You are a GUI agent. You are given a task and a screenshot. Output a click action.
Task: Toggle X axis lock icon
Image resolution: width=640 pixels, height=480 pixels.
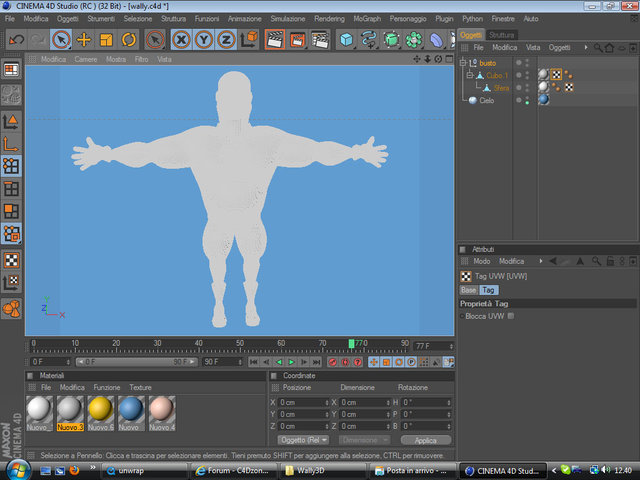(181, 40)
